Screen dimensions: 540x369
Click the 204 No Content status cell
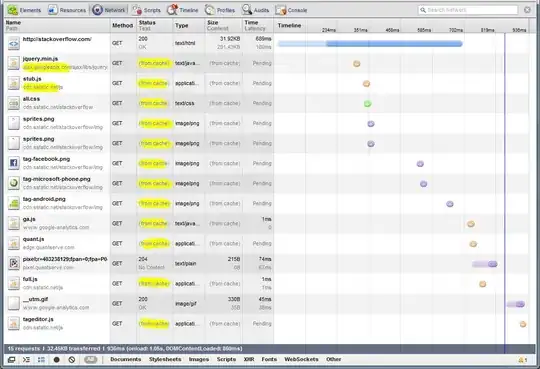[x=154, y=263]
